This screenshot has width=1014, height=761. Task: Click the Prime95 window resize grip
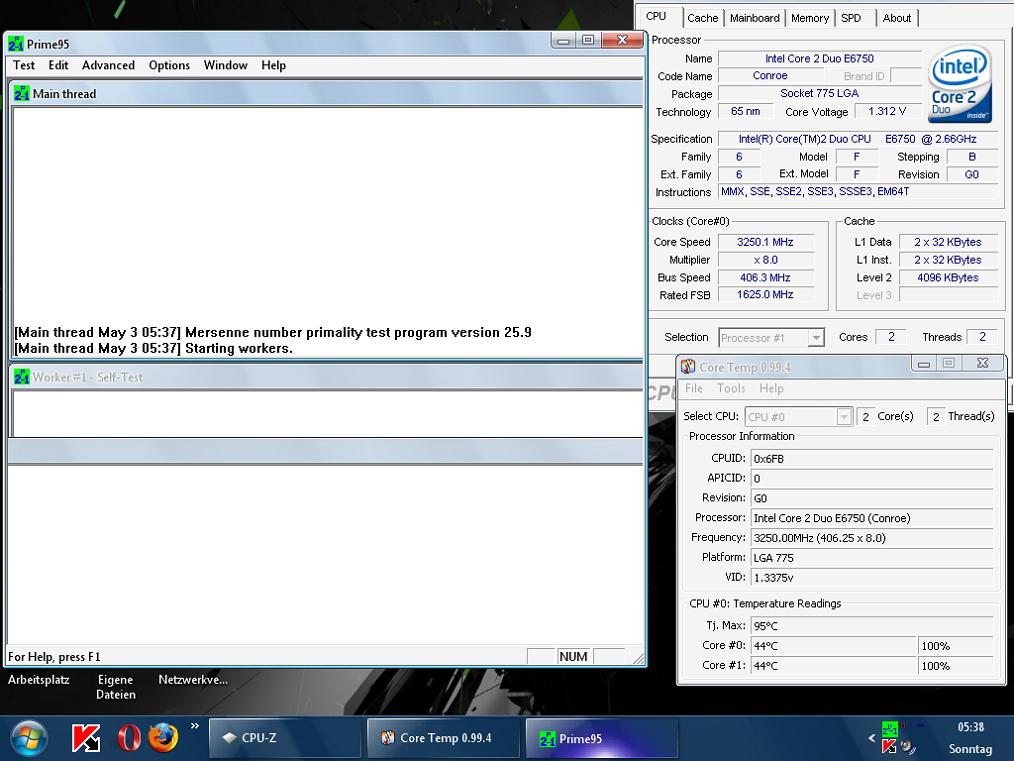(x=638, y=658)
